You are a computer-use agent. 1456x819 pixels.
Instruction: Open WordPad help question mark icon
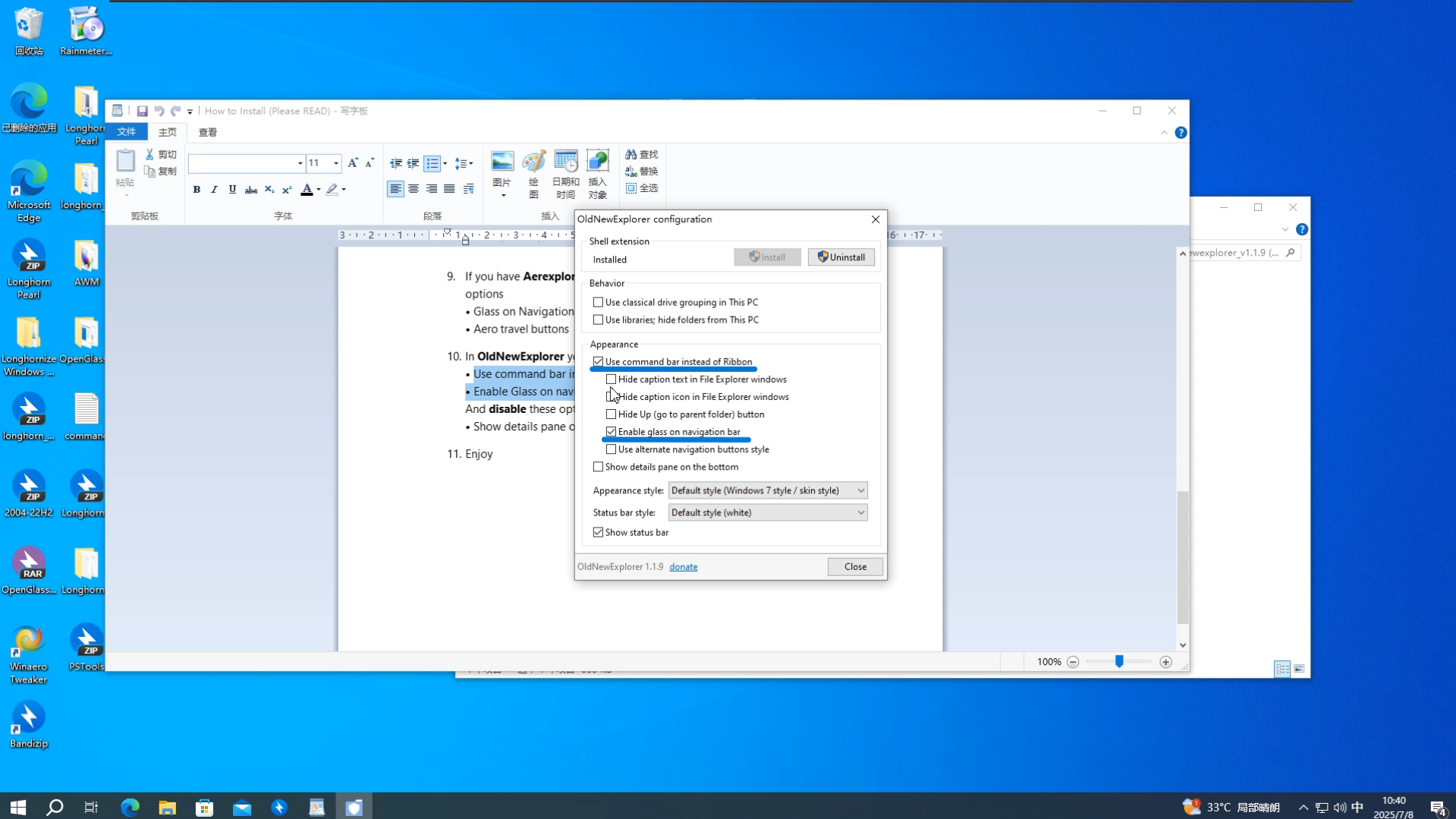pyautogui.click(x=1181, y=133)
